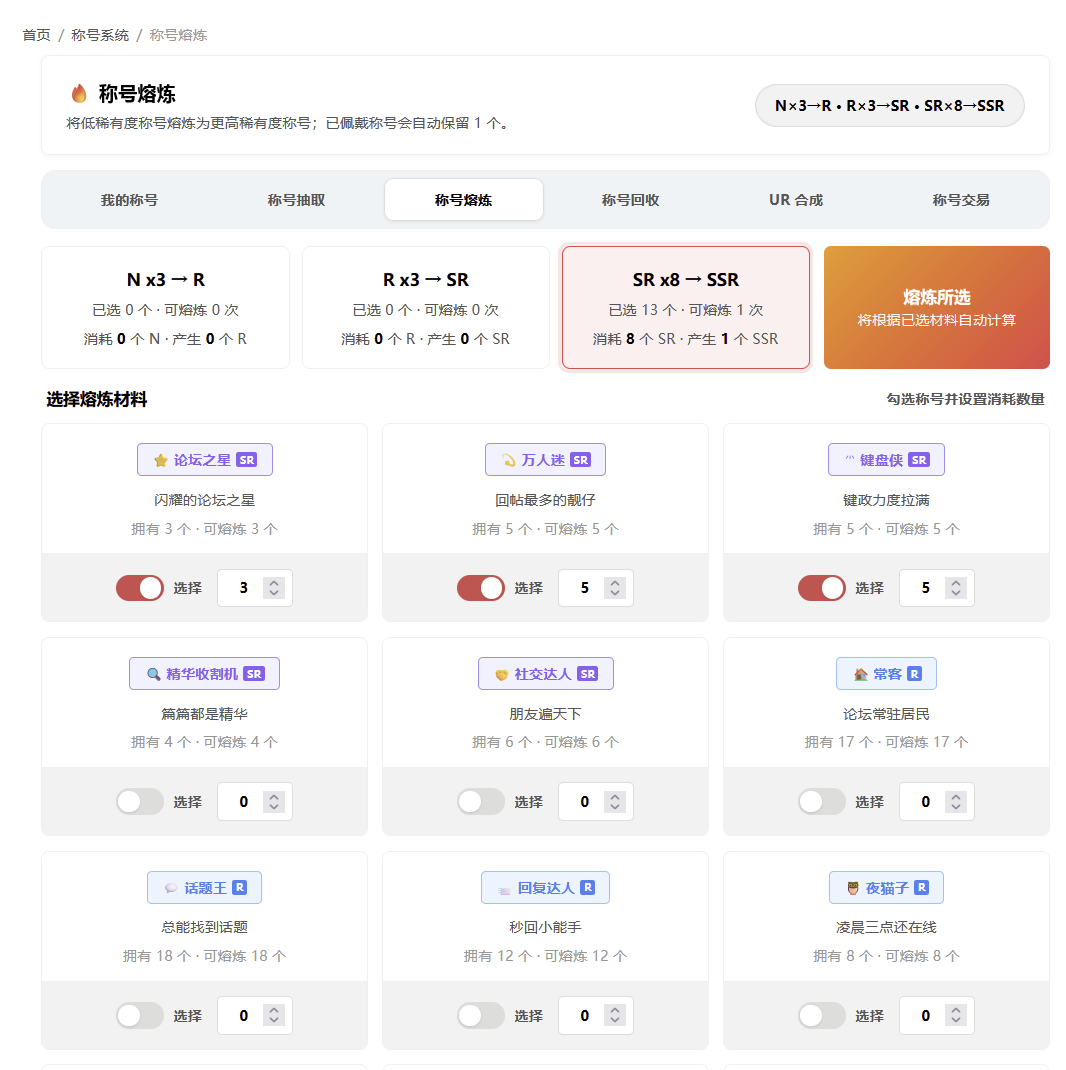
Task: Click the 论坛之星 quantity field showing 3
Action: (x=255, y=588)
